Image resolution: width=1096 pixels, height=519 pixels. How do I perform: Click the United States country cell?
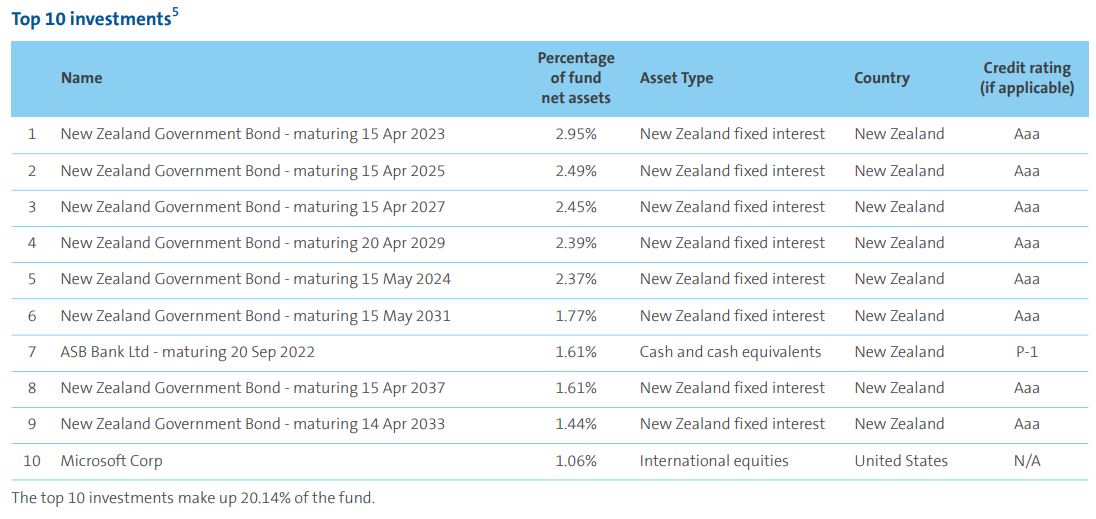[x=900, y=461]
